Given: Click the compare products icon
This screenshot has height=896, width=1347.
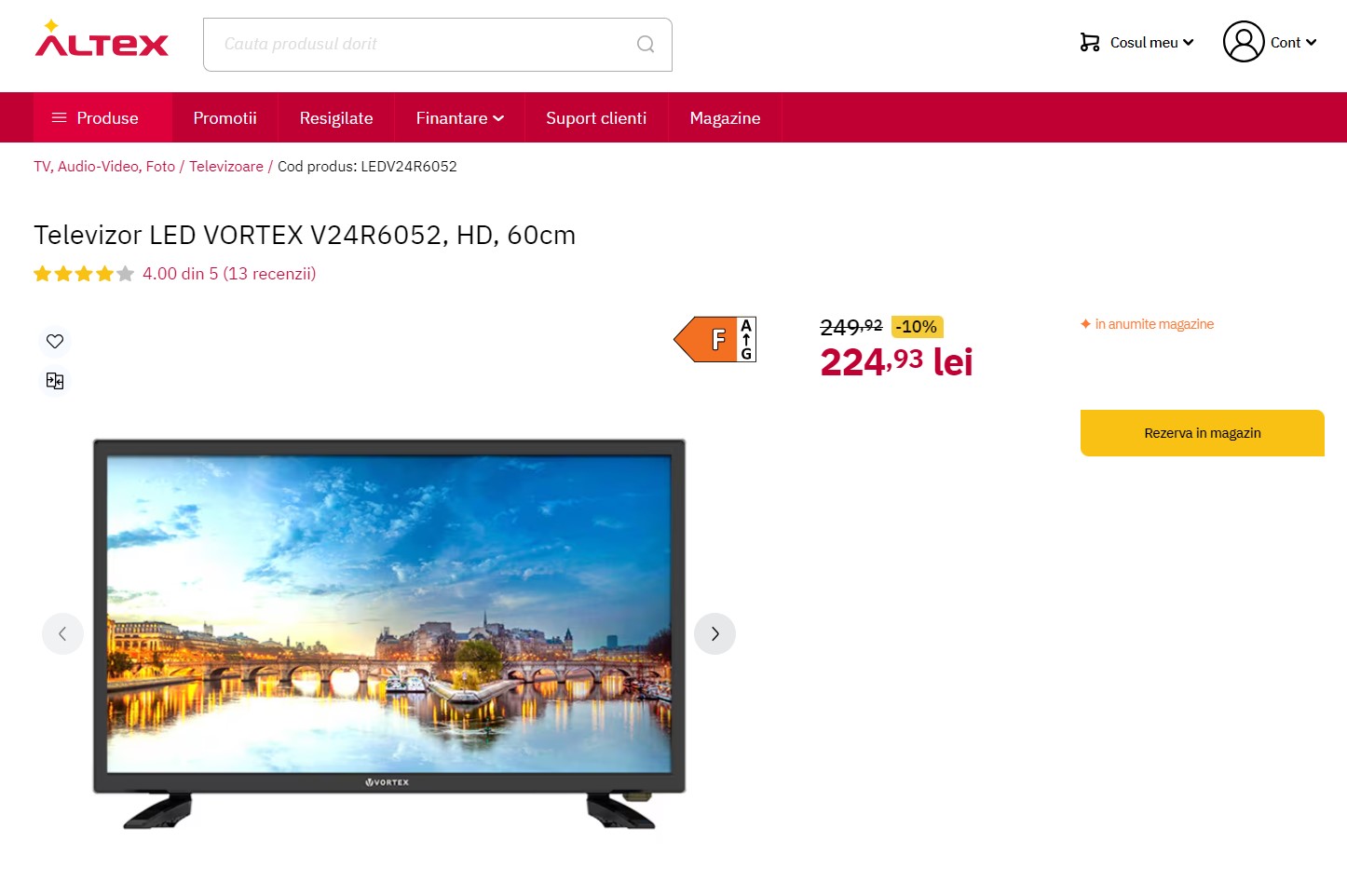Looking at the screenshot, I should click(x=55, y=381).
